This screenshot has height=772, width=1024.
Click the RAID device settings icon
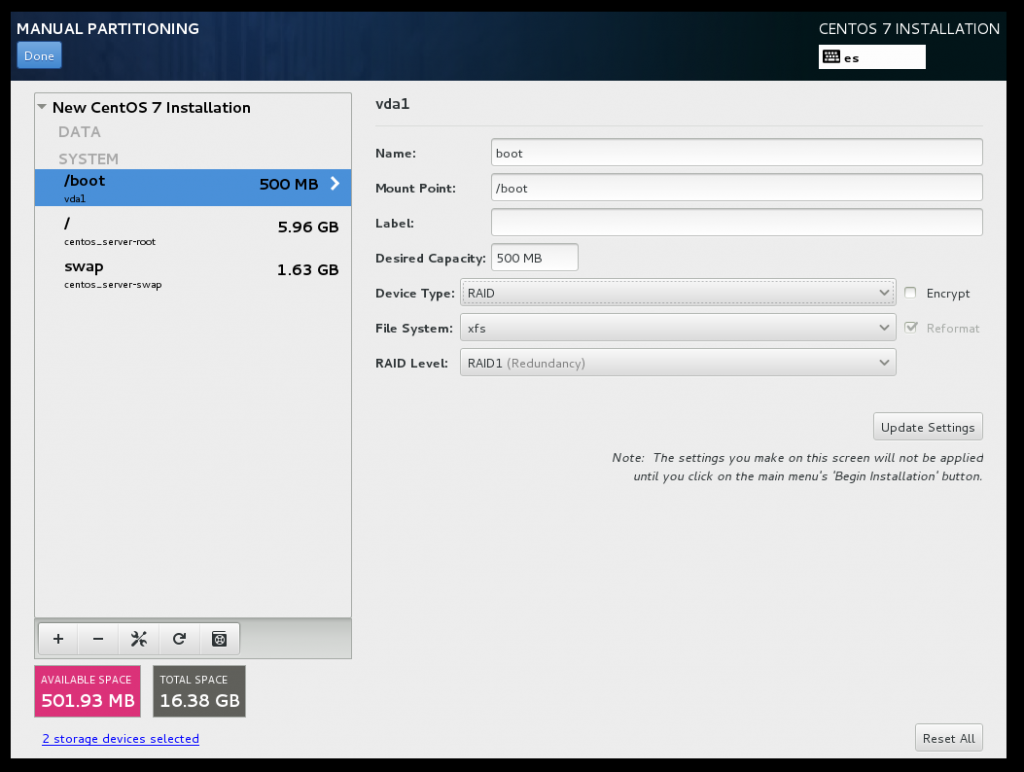[218, 638]
